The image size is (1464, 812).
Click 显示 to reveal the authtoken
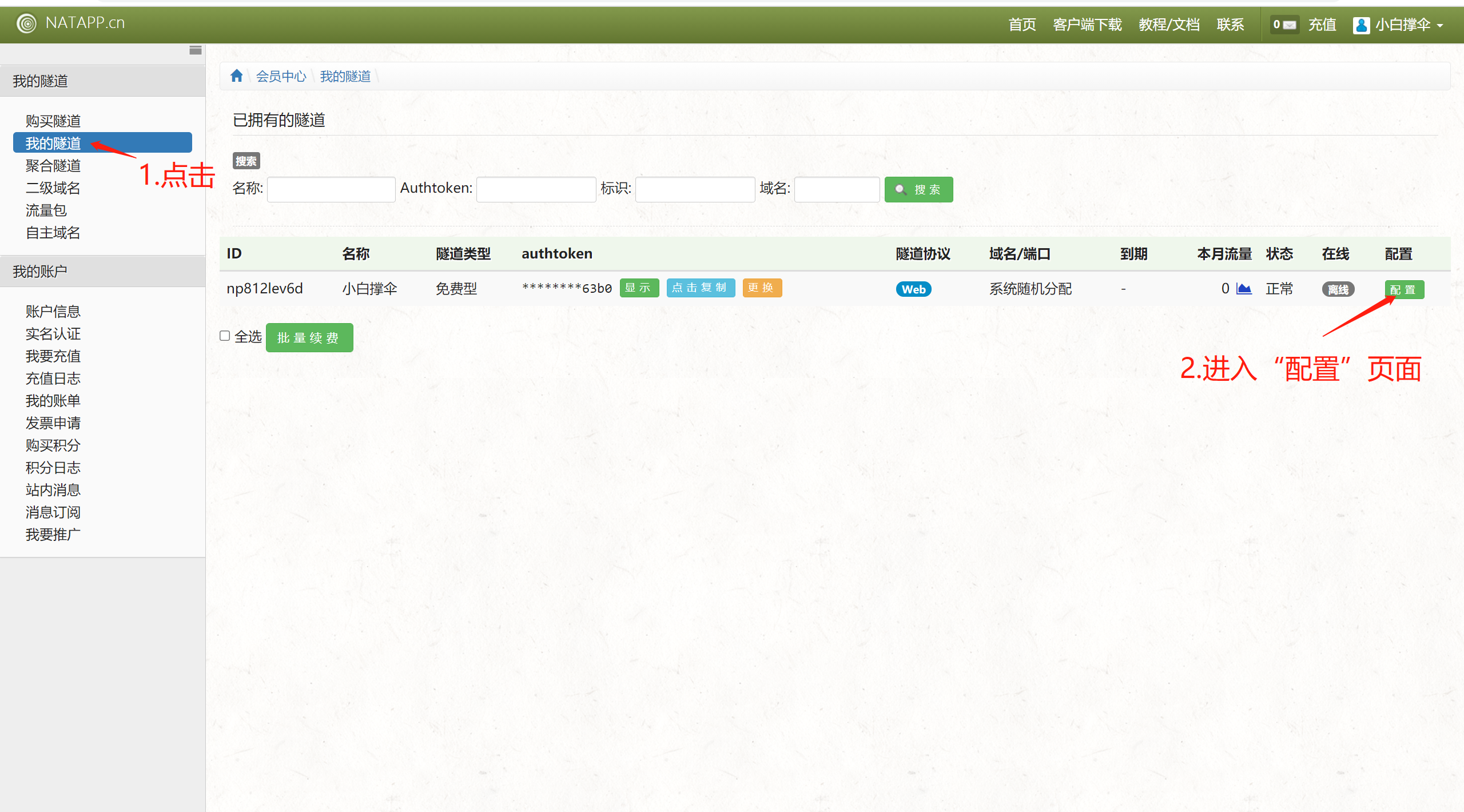point(639,288)
